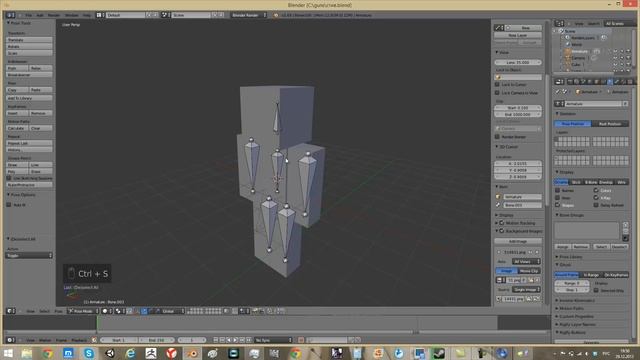Toggle the Render Border checkbox

tap(497, 137)
